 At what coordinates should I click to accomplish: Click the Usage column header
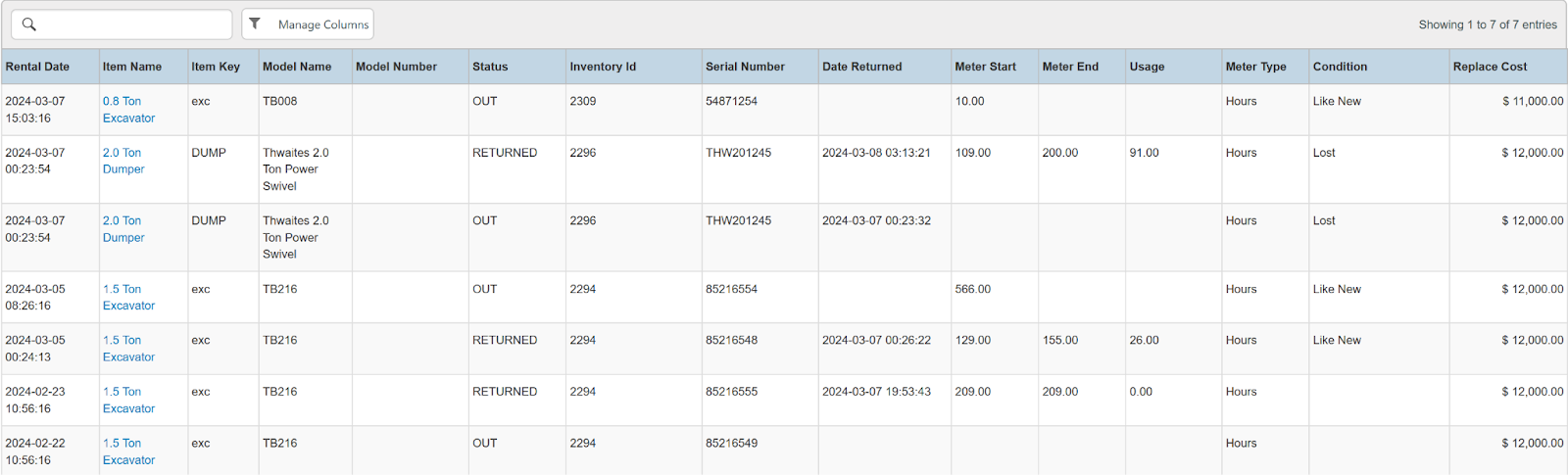1147,67
